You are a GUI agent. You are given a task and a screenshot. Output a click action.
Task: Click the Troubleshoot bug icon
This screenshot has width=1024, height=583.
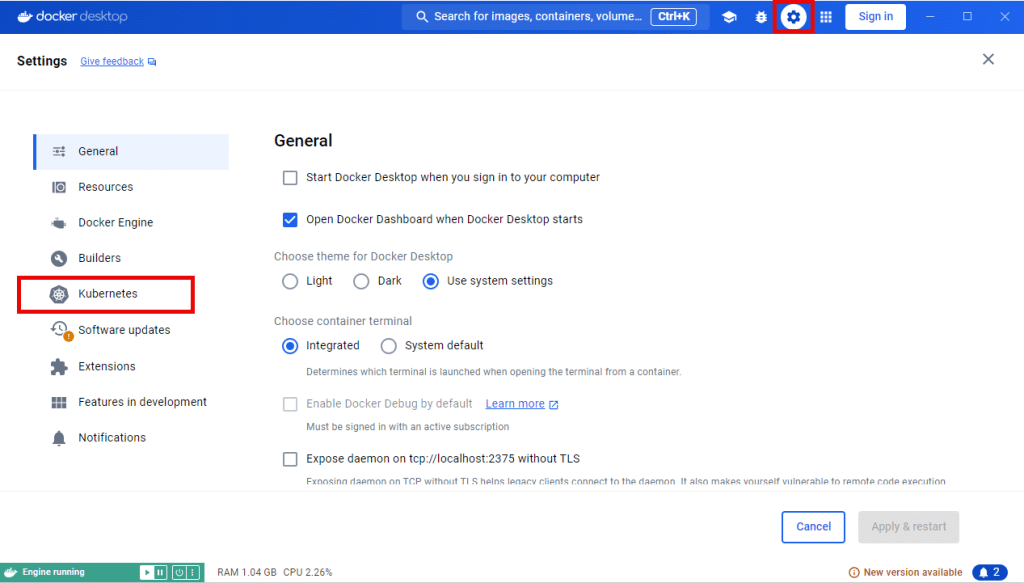(x=761, y=17)
